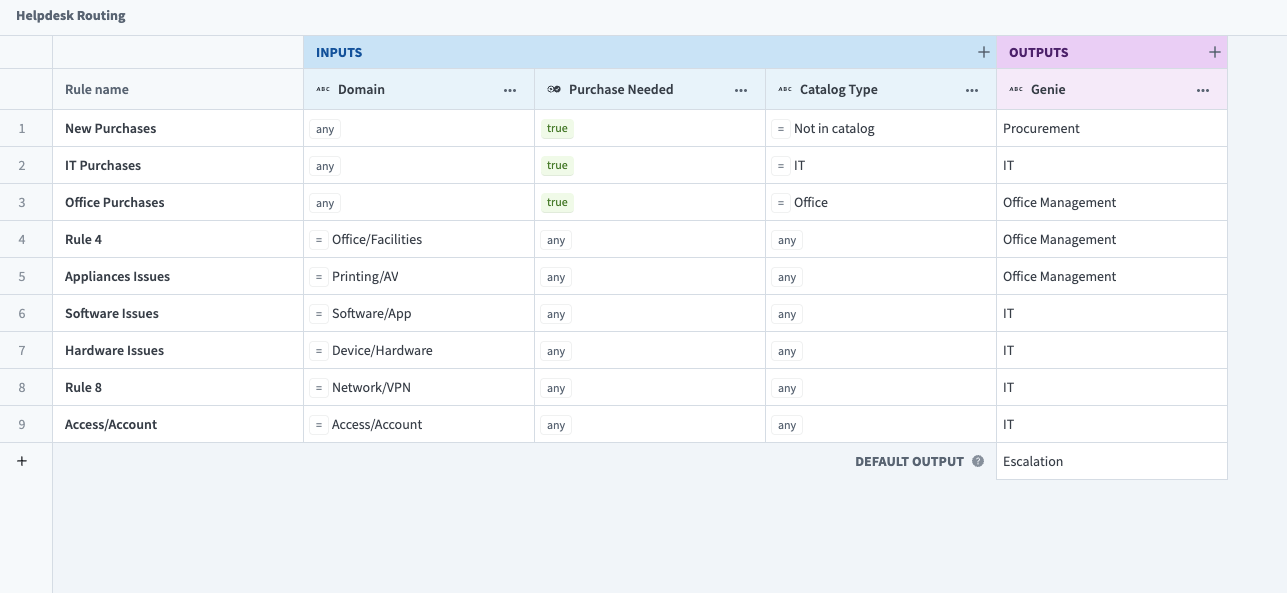This screenshot has height=593, width=1287.
Task: Click equals operator for Office catalog type
Action: point(780,203)
